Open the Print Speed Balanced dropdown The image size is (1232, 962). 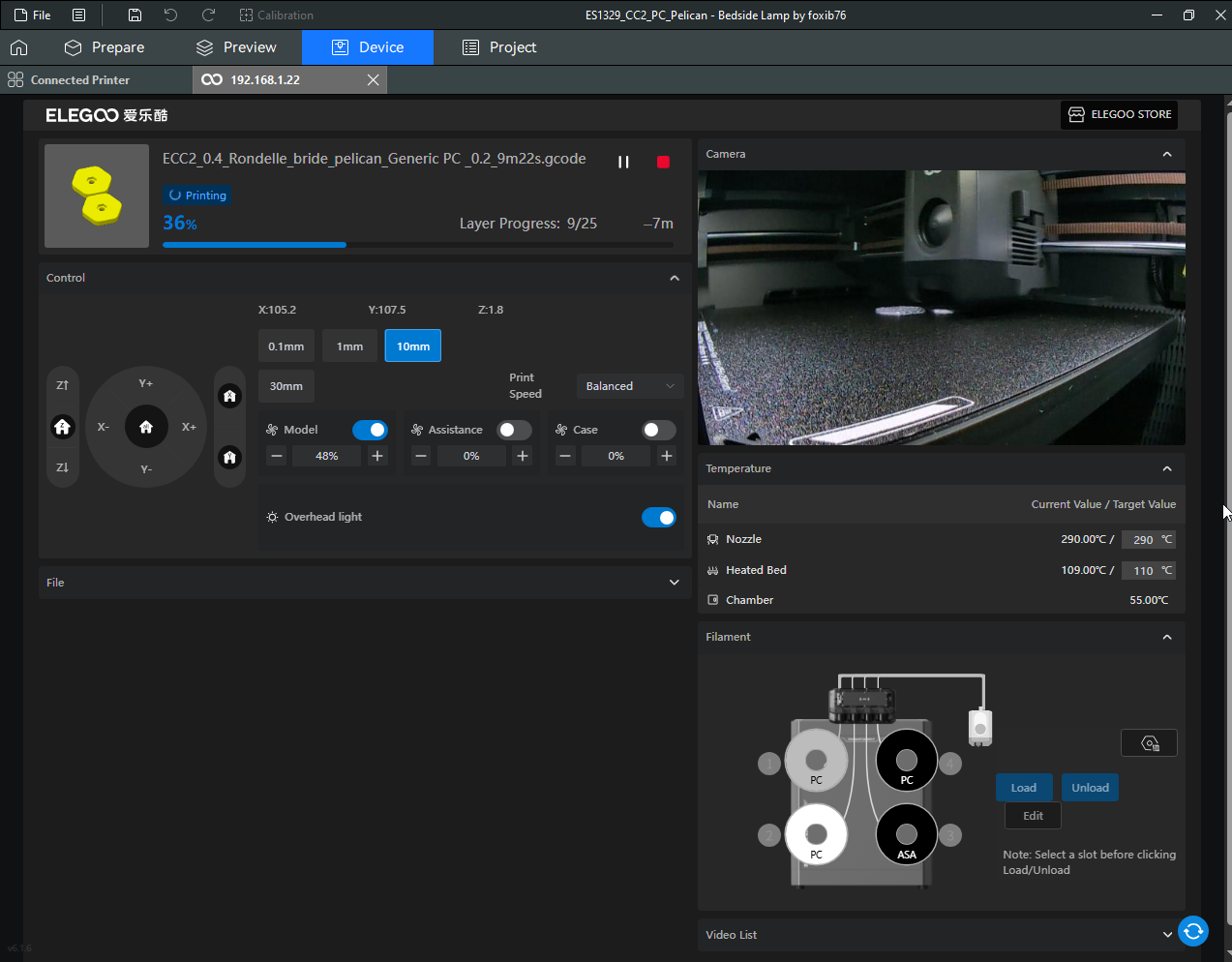[629, 386]
